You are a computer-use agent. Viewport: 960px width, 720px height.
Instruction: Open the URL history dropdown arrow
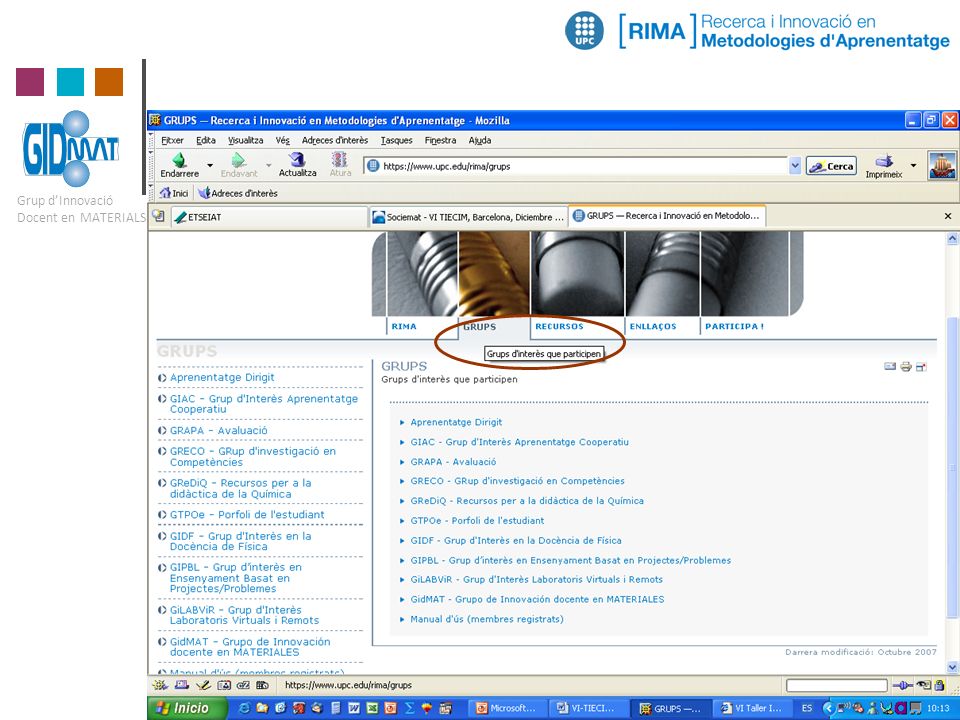click(795, 166)
